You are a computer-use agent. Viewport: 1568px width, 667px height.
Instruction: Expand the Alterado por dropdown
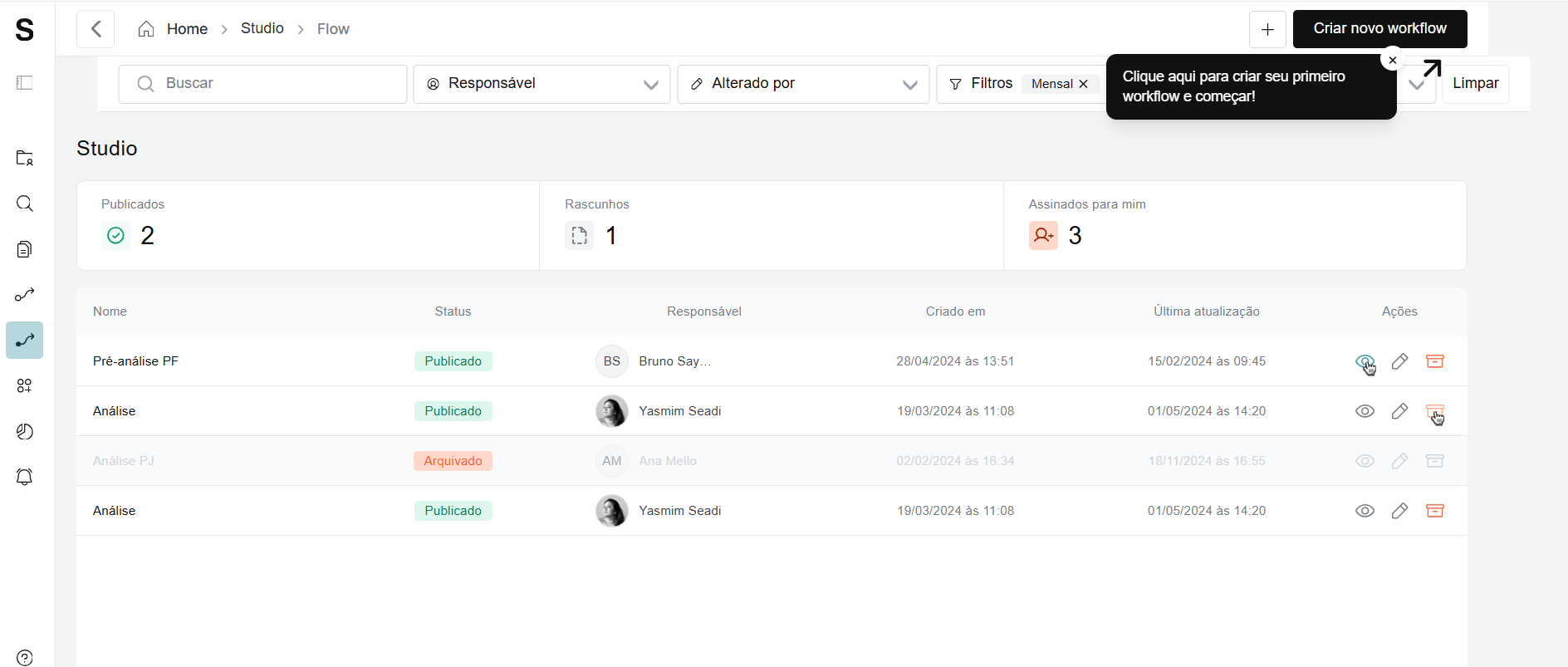(x=803, y=84)
